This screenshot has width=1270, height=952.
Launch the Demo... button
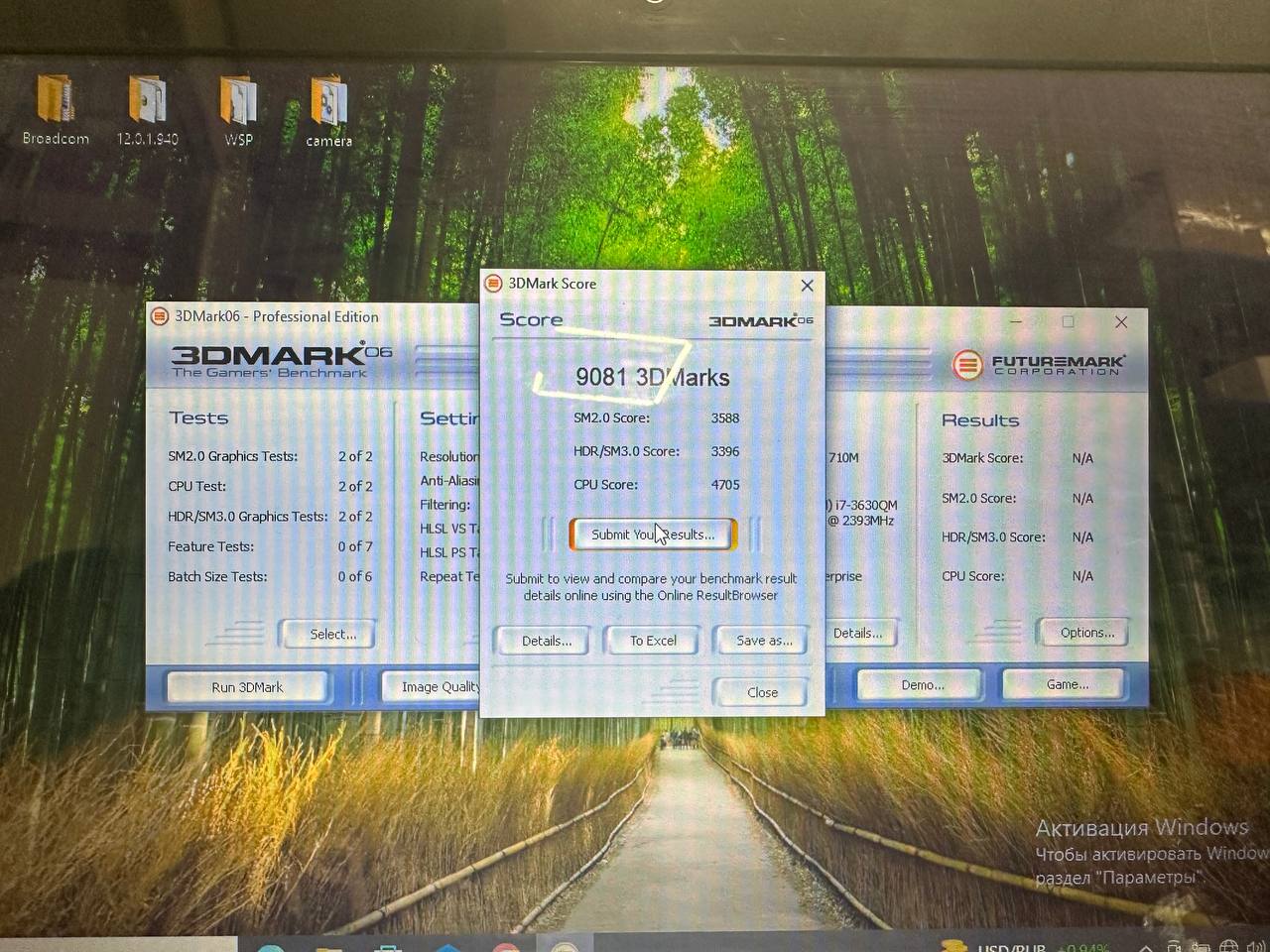tap(921, 685)
